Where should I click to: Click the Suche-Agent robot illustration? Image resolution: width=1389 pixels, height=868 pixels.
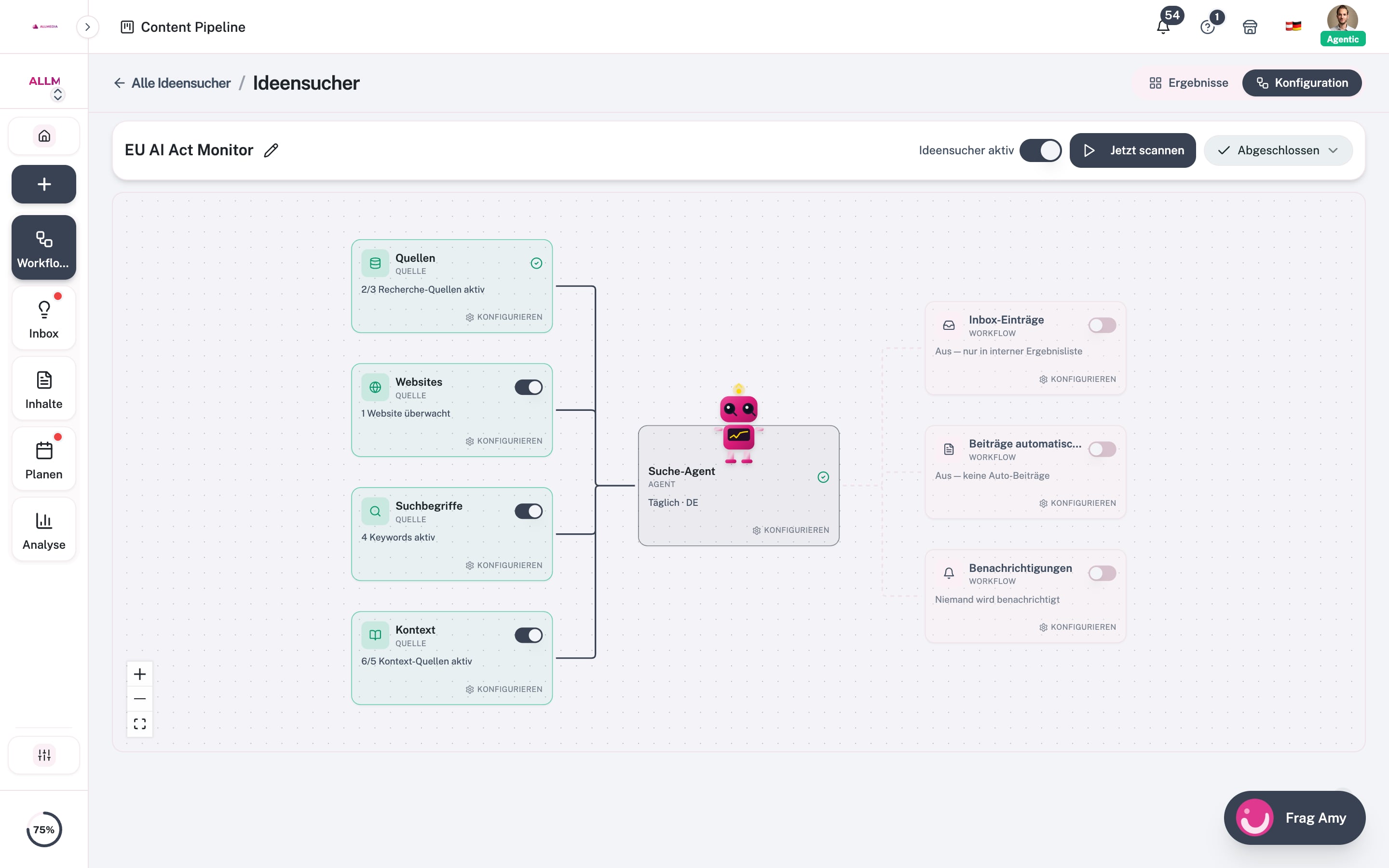click(x=739, y=424)
